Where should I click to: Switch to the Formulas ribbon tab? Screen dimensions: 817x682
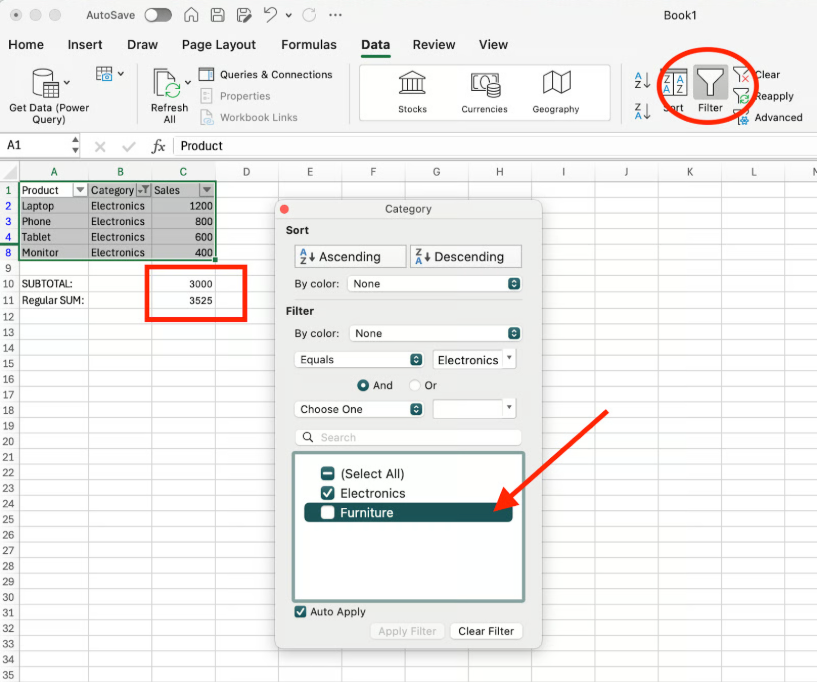pyautogui.click(x=308, y=45)
